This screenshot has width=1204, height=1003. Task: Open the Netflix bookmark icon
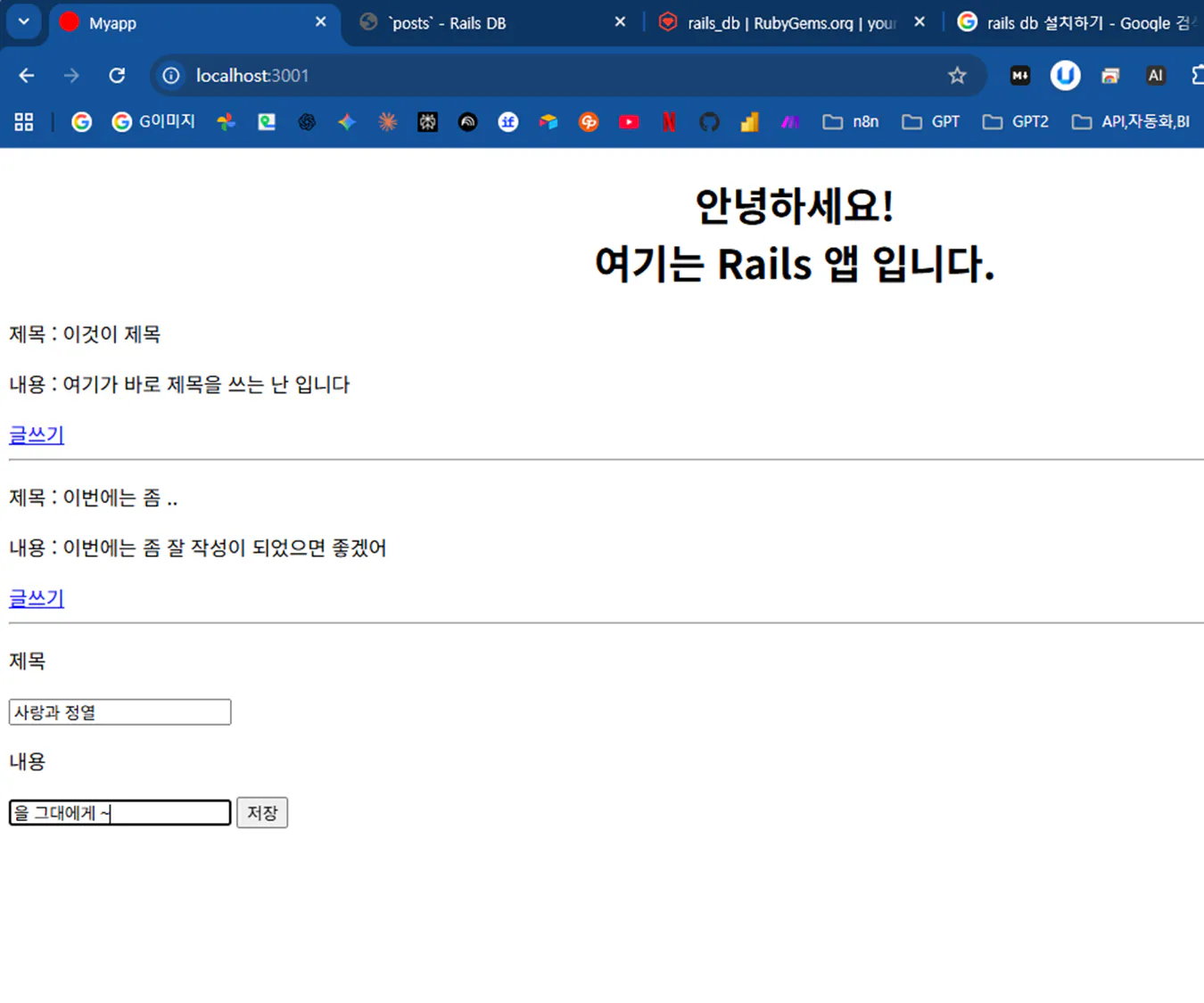click(668, 122)
